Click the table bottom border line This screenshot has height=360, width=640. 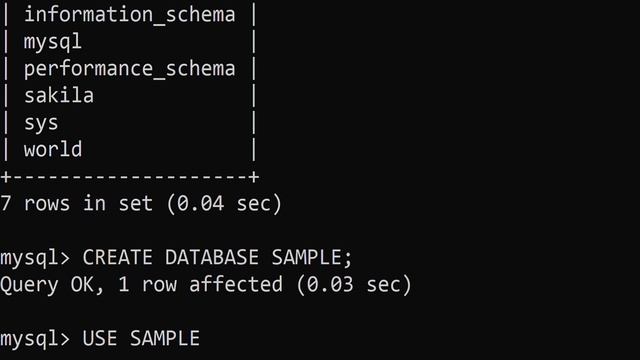tap(130, 177)
